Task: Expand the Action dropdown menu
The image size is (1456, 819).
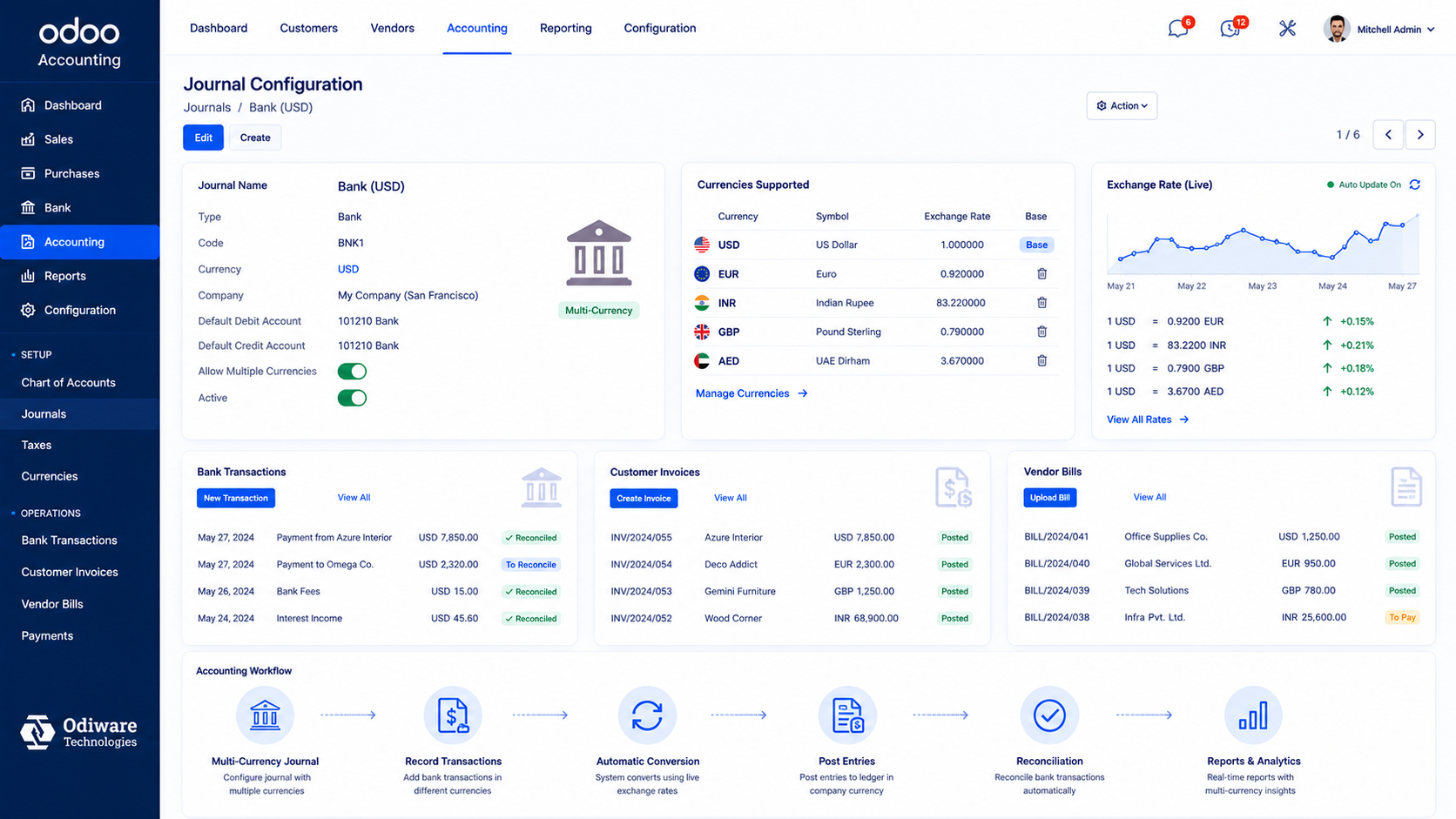Action: click(x=1122, y=105)
